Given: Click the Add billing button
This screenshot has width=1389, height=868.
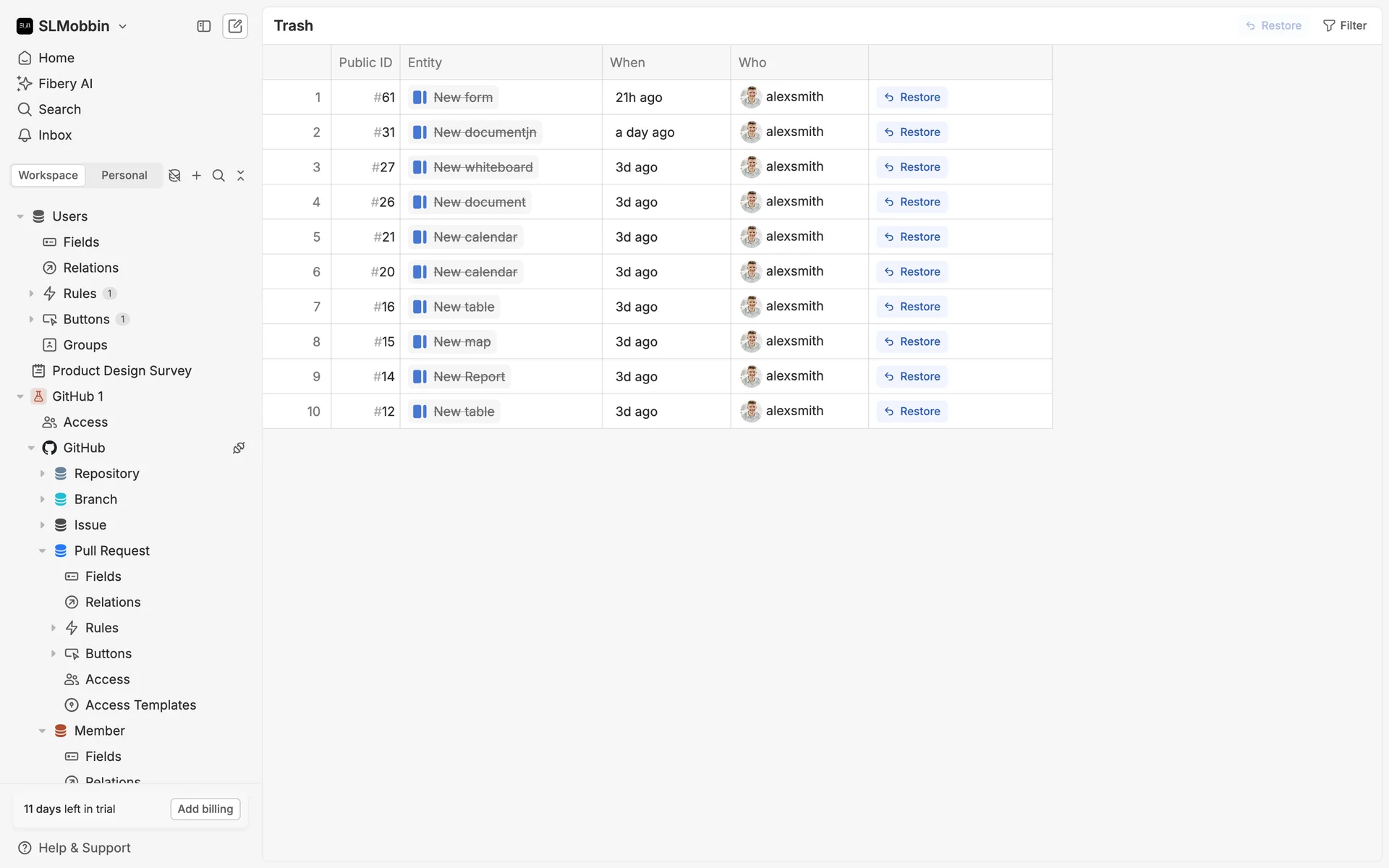Looking at the screenshot, I should pyautogui.click(x=205, y=809).
